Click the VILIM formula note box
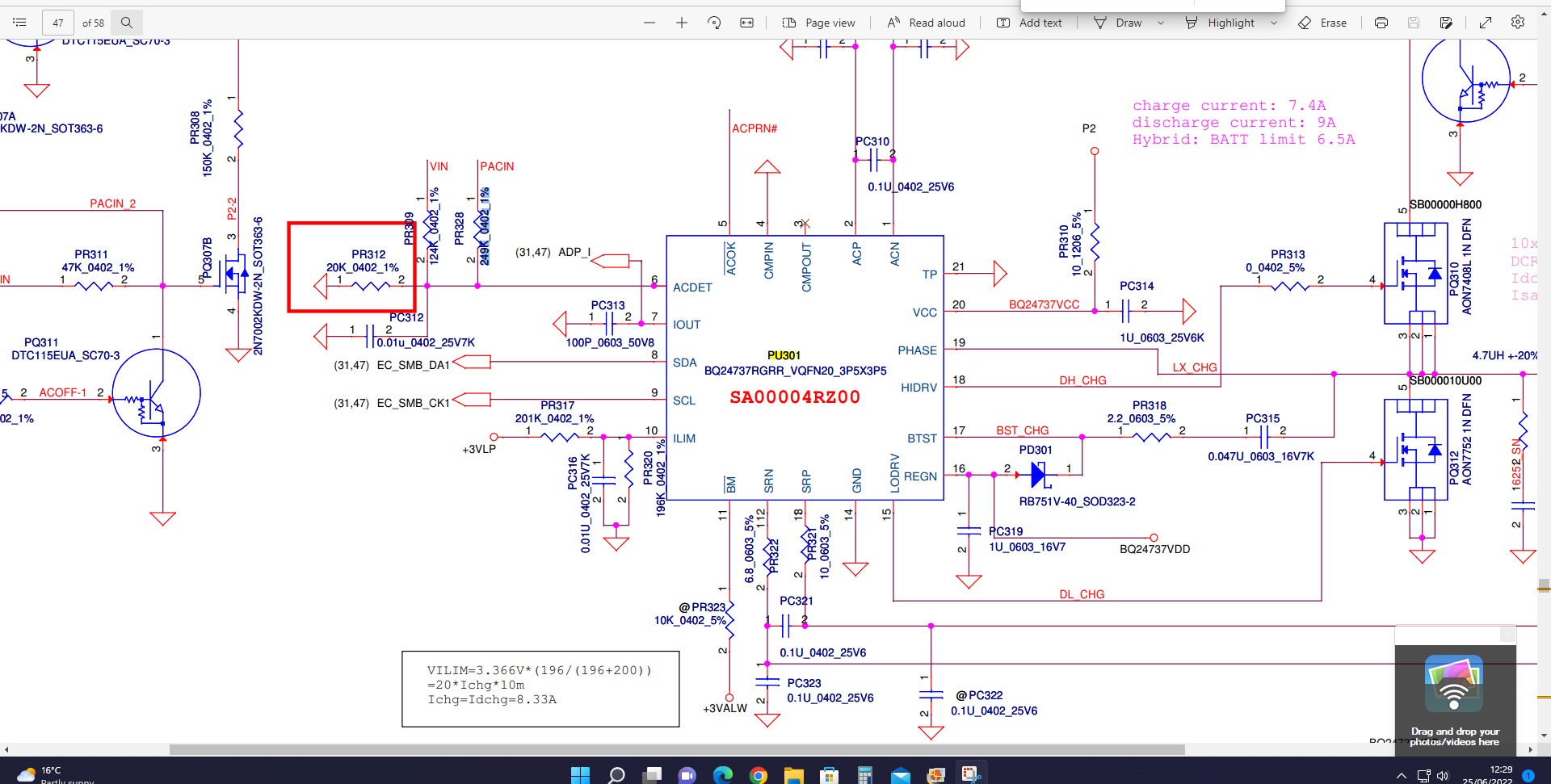Viewport: 1551px width, 784px height. (540, 689)
